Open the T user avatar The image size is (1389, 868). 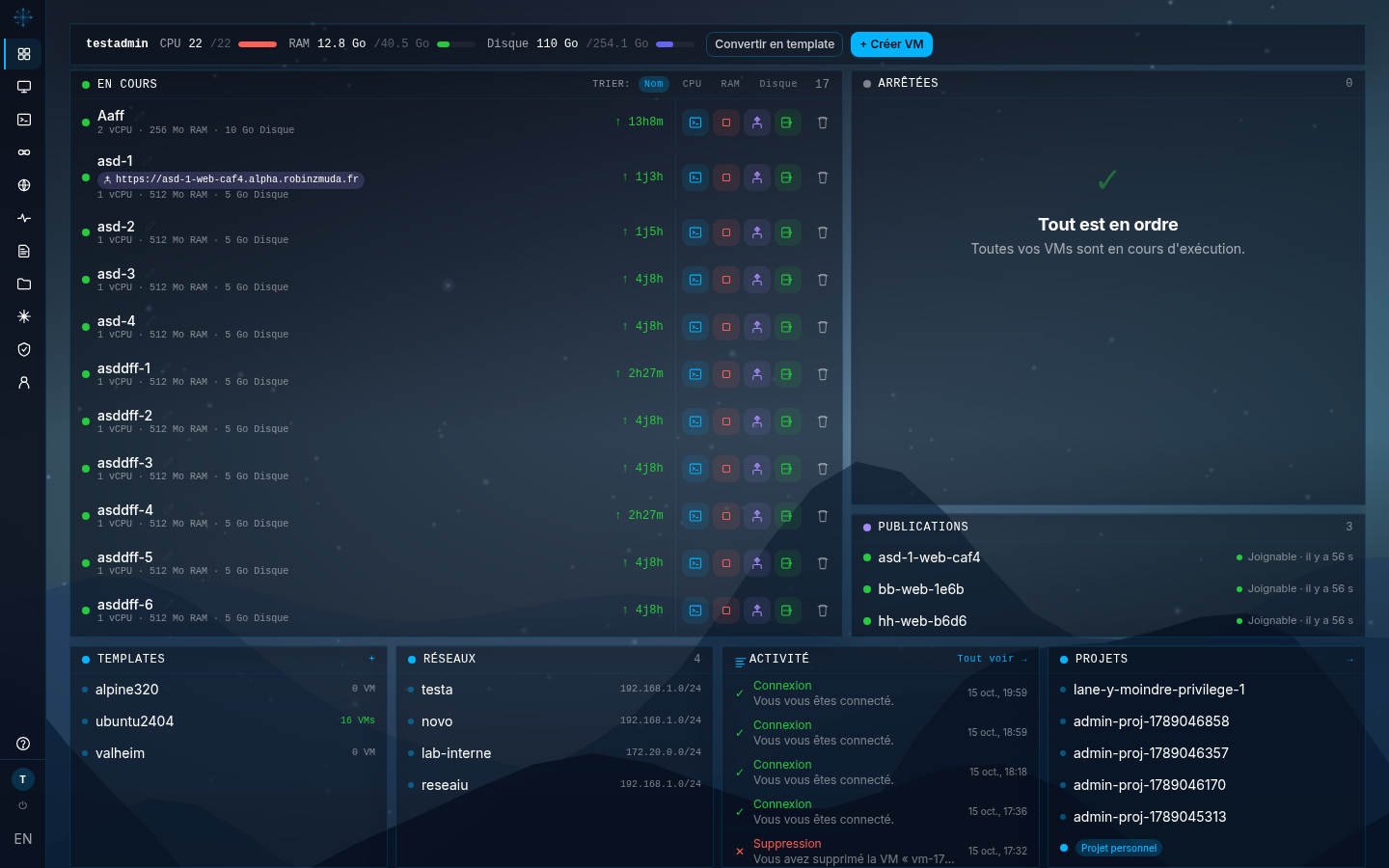click(x=23, y=779)
